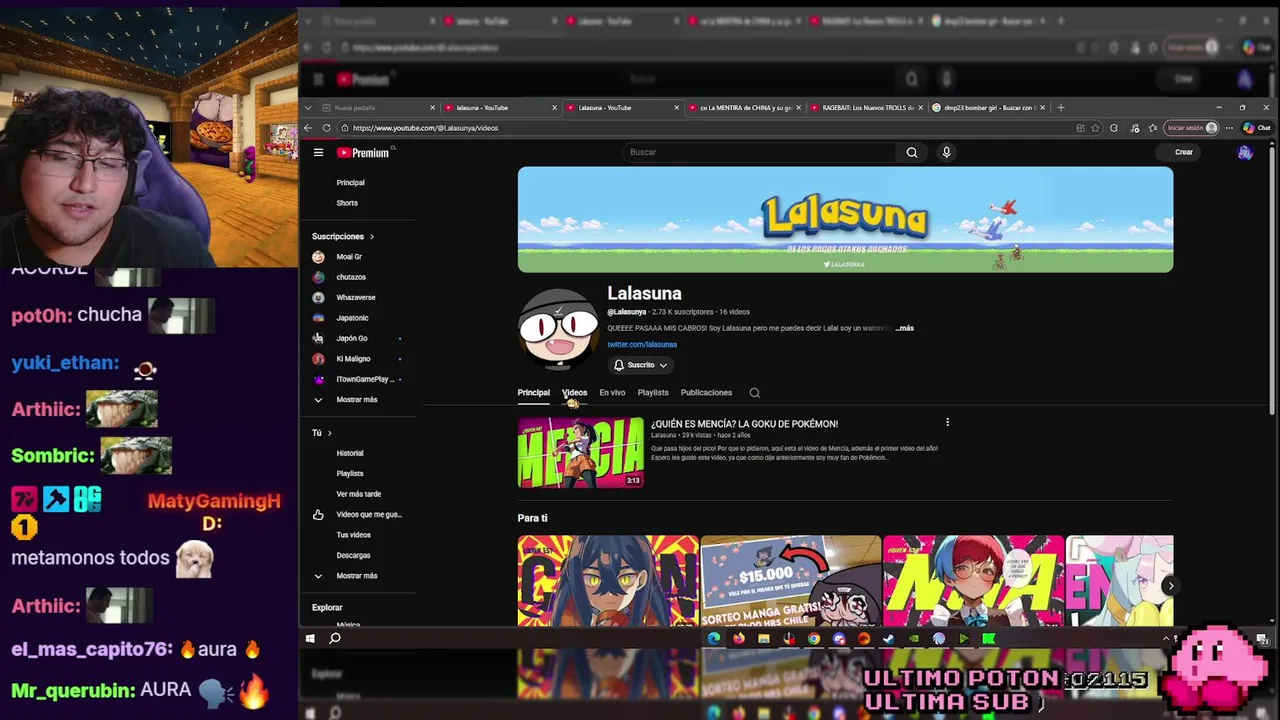The image size is (1280, 720).
Task: Switch to the En vivo channel tab
Action: coord(612,393)
